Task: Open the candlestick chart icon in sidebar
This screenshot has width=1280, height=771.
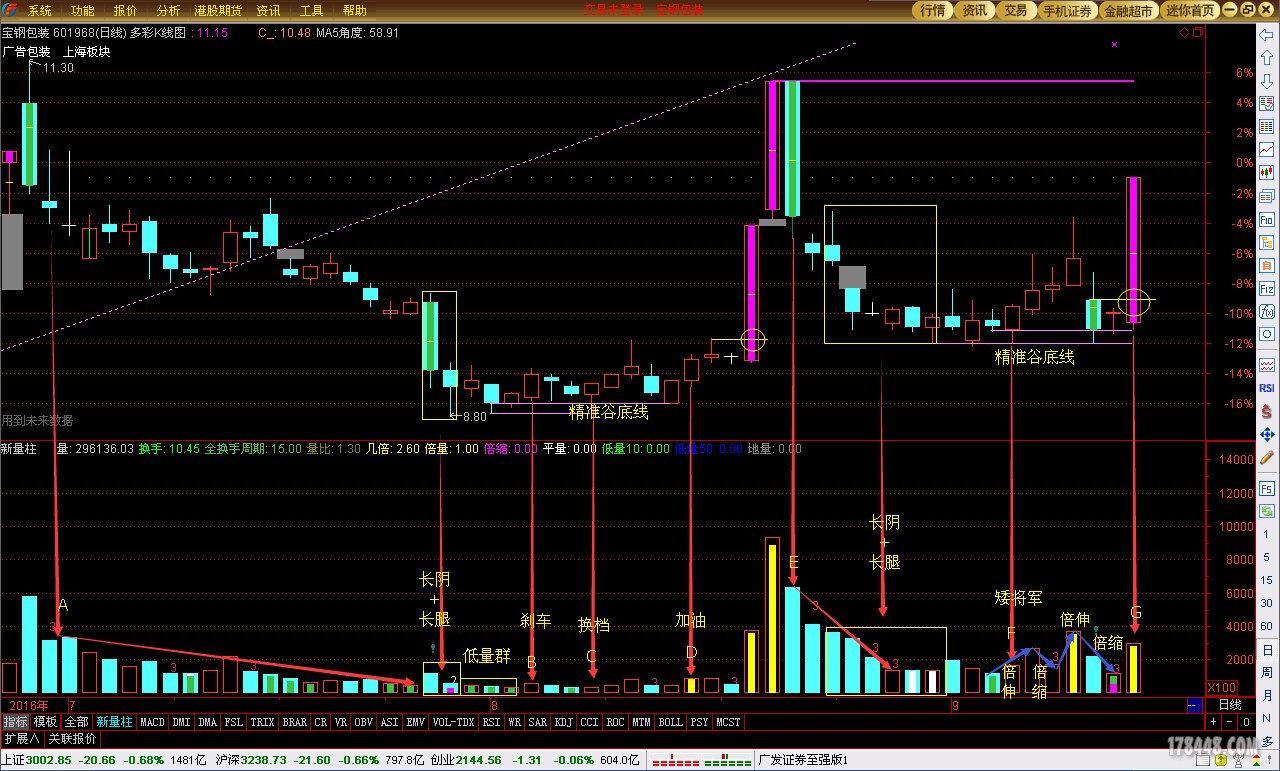Action: [x=1266, y=172]
